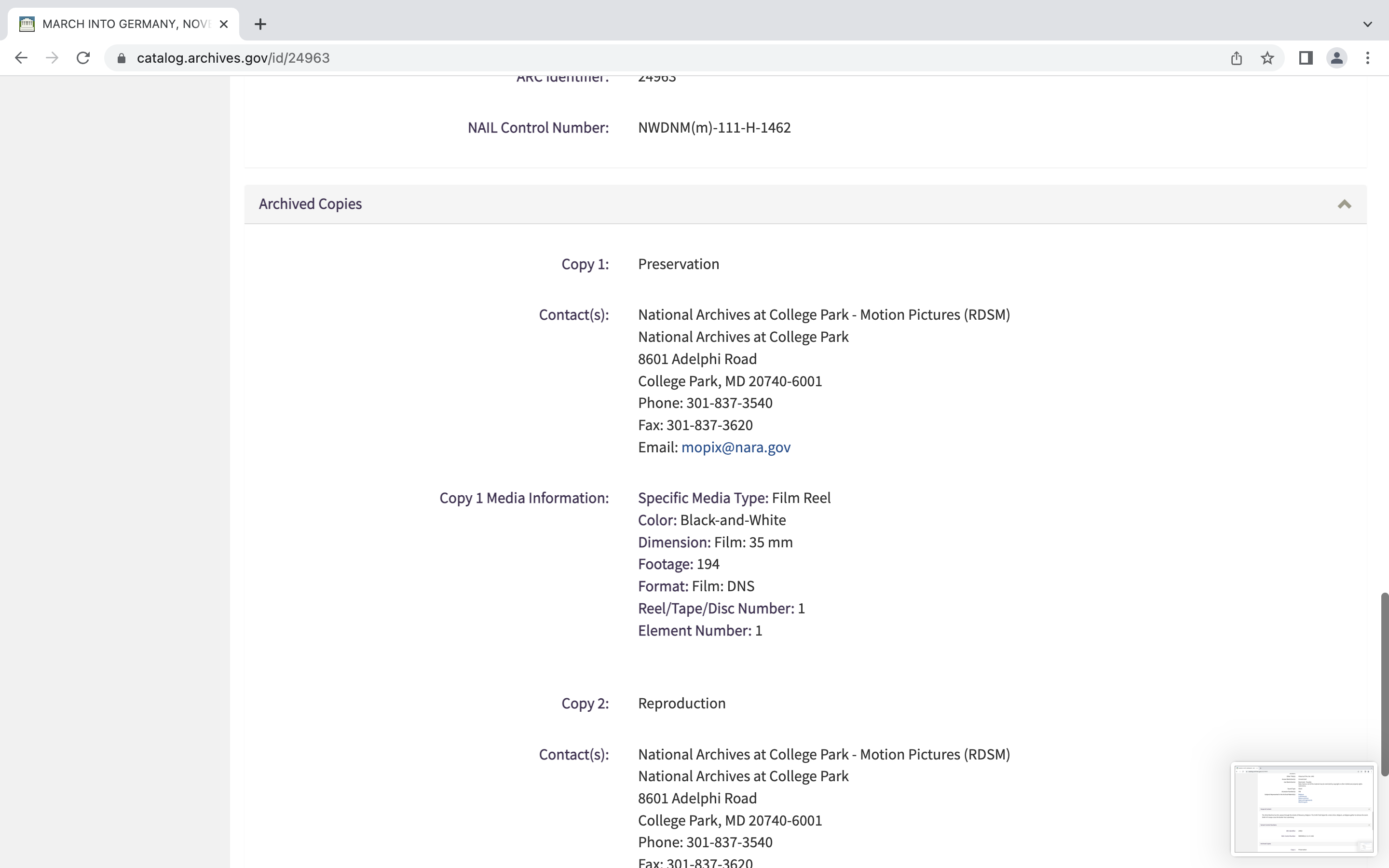This screenshot has width=1389, height=868.
Task: Click the browser back arrow
Action: [x=21, y=58]
